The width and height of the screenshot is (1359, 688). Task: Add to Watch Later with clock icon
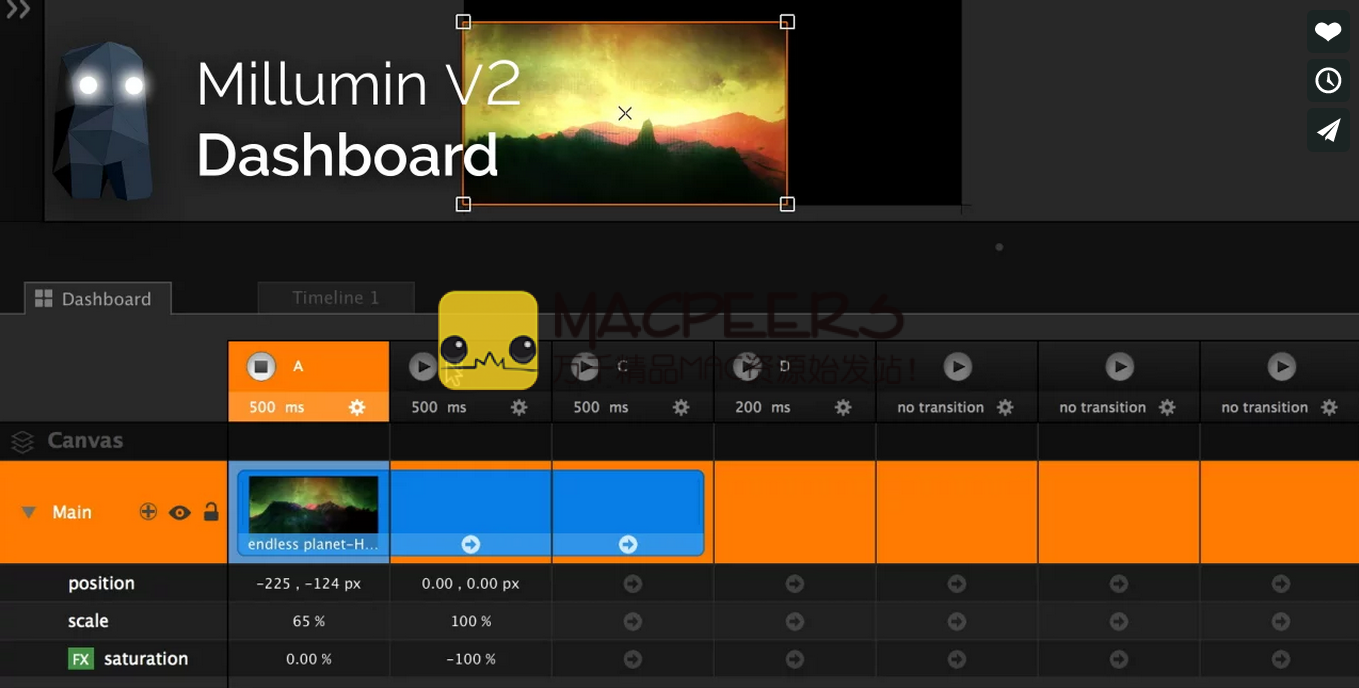coord(1328,81)
